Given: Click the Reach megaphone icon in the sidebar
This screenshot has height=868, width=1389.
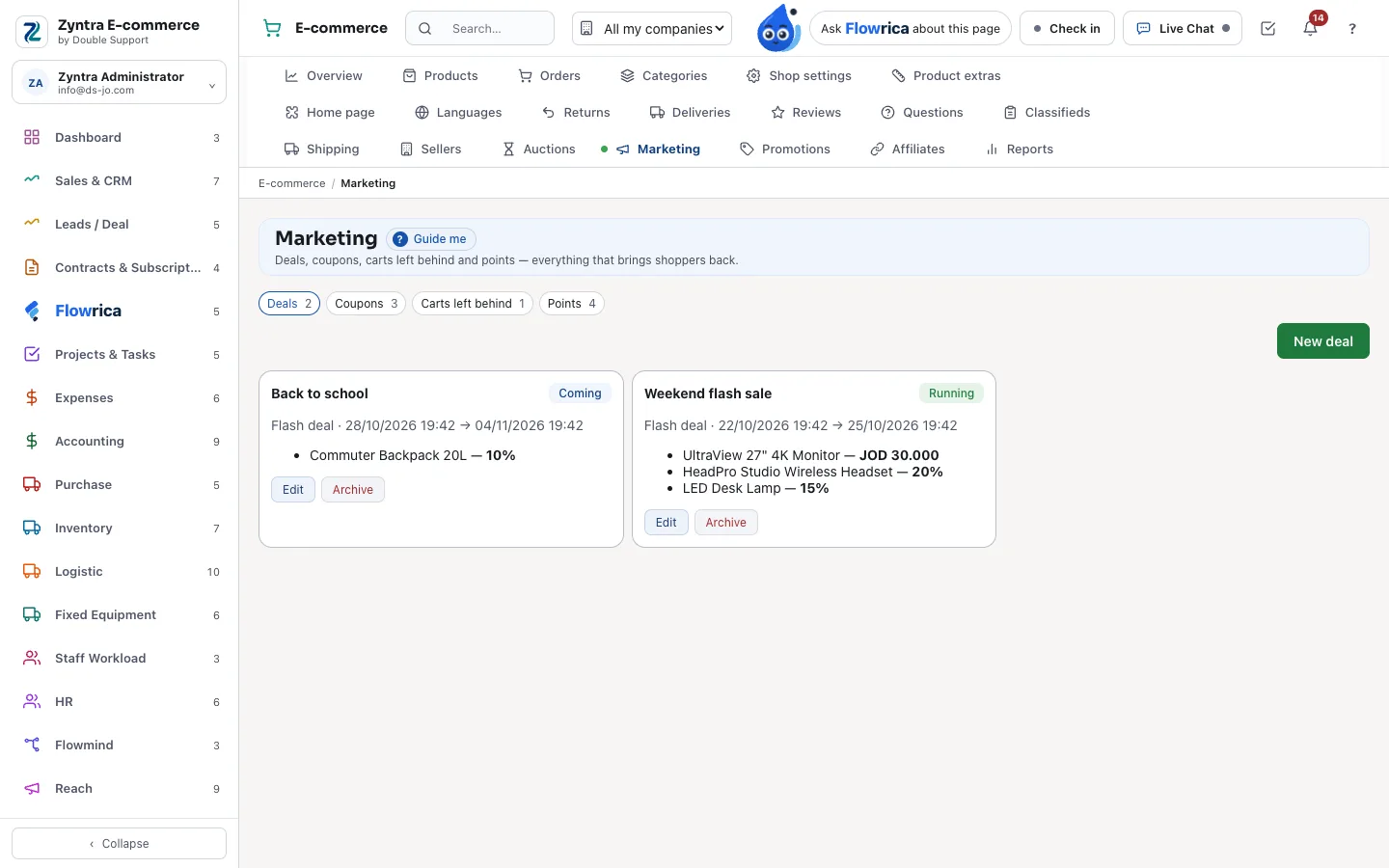Looking at the screenshot, I should (x=32, y=788).
